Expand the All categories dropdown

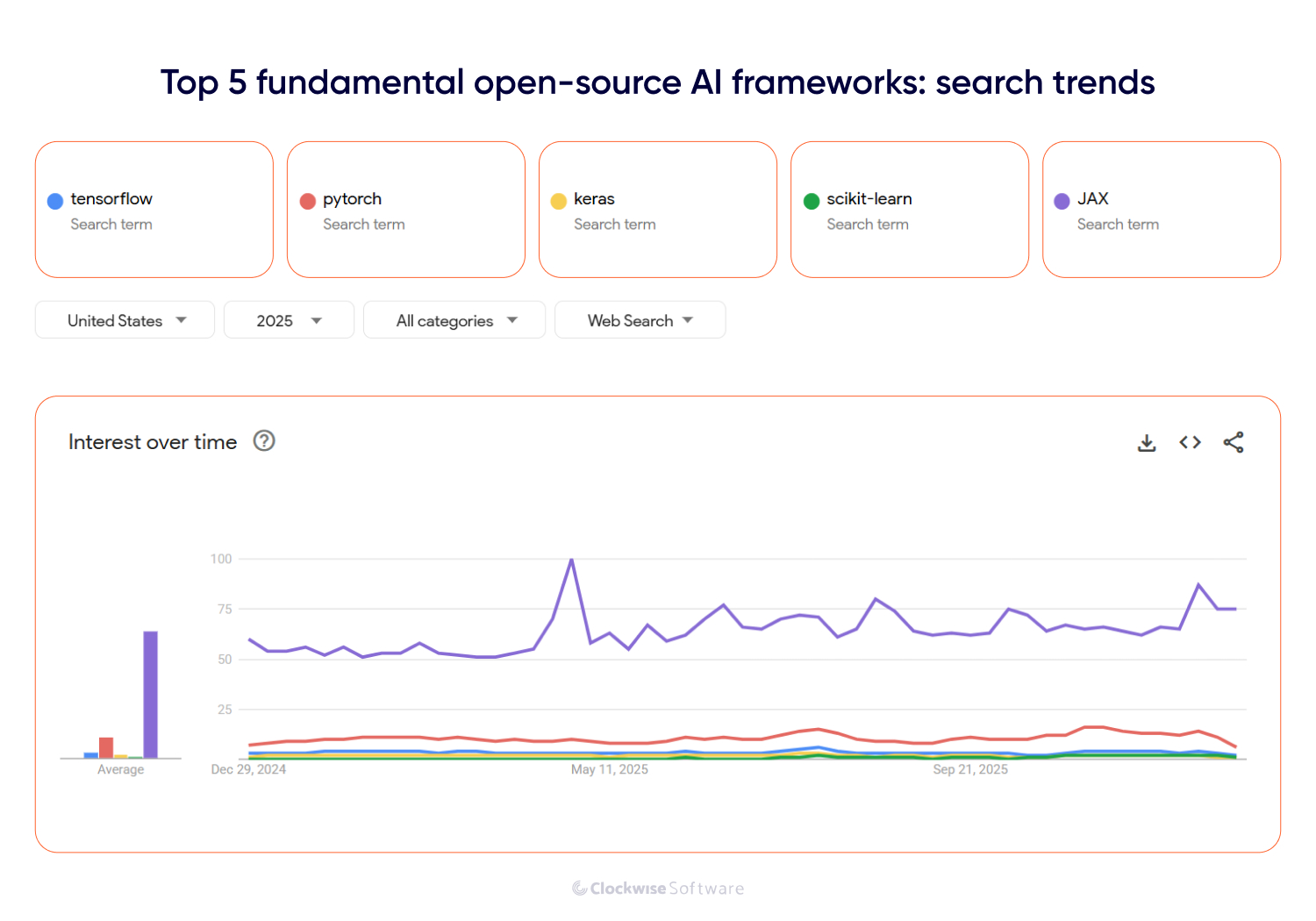click(x=454, y=319)
